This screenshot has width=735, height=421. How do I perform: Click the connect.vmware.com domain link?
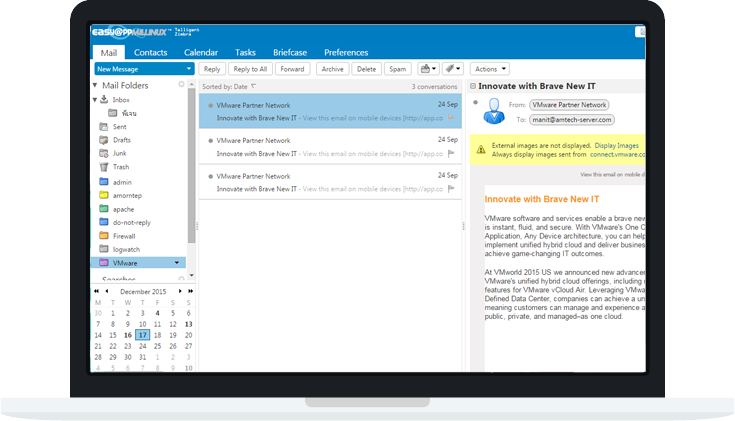[x=617, y=155]
